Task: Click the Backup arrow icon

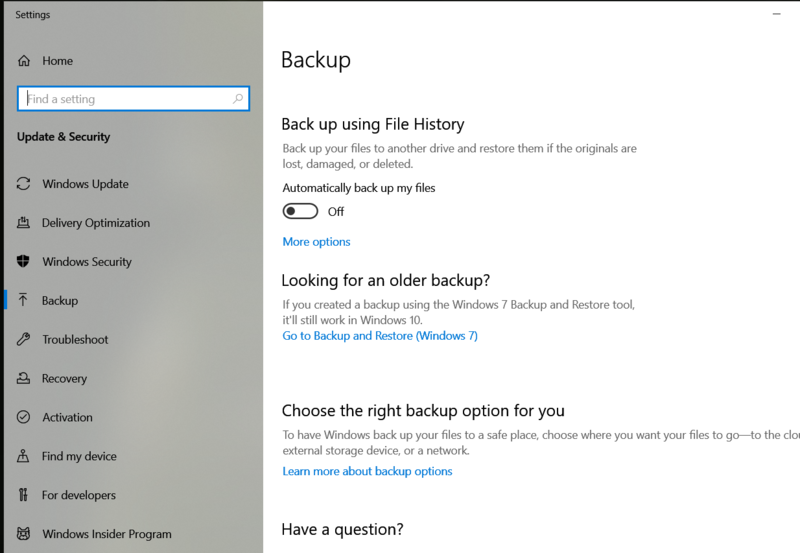Action: pos(23,301)
